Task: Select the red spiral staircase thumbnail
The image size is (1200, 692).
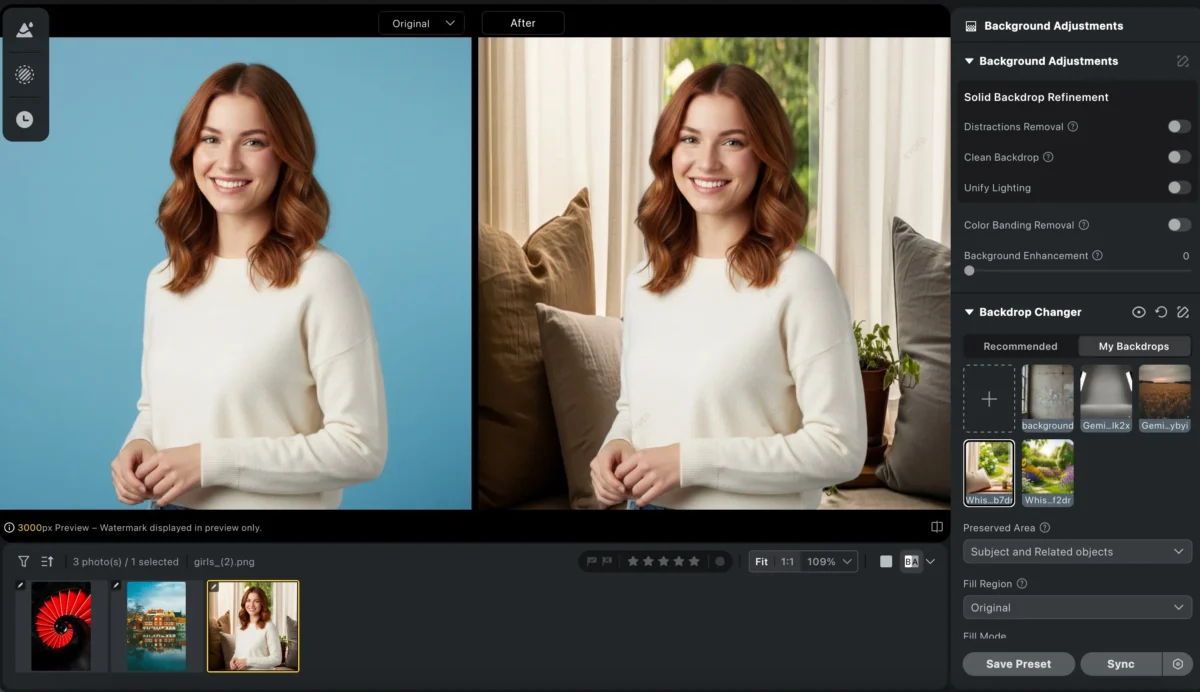Action: tap(61, 626)
